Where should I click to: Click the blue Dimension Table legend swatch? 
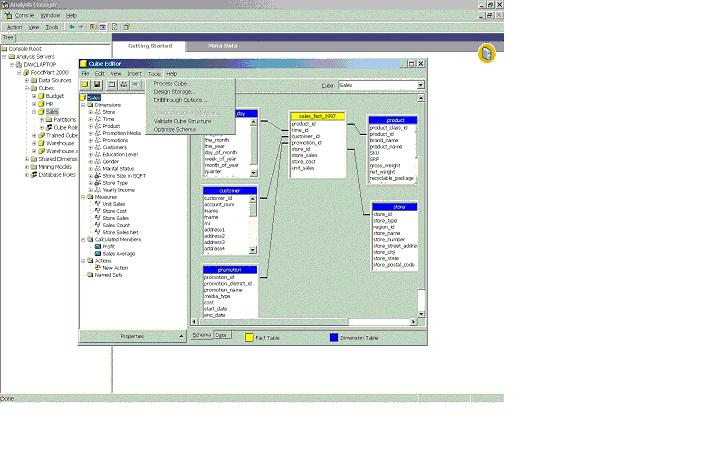tap(334, 337)
